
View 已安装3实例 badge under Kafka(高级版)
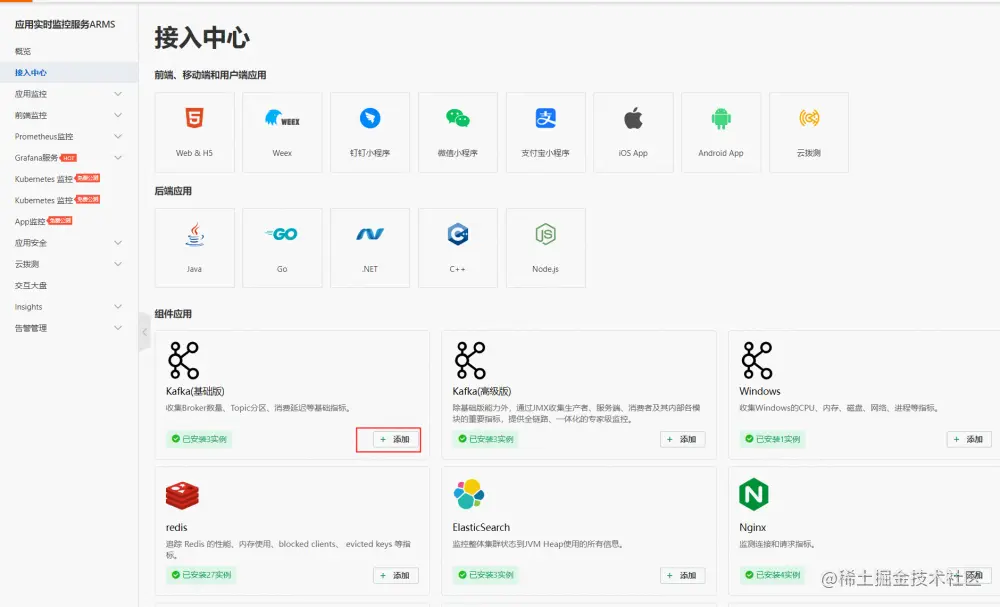[x=486, y=439]
